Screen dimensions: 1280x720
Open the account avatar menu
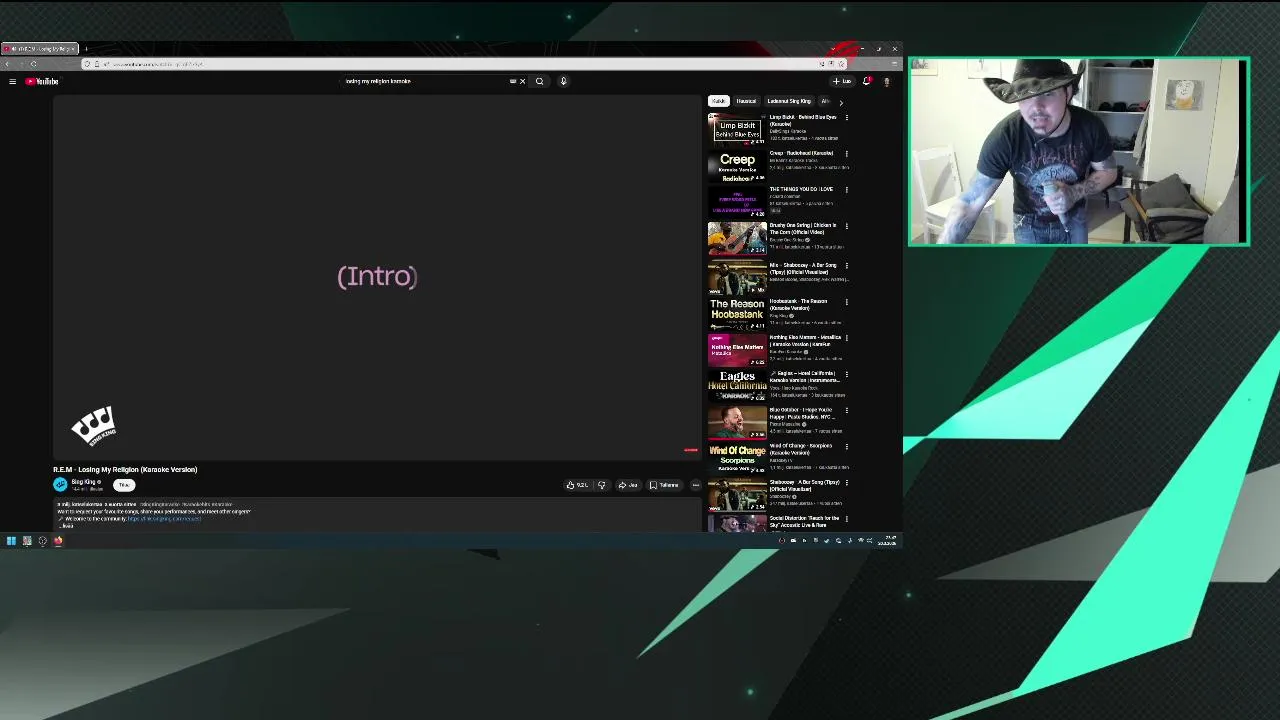click(x=886, y=81)
